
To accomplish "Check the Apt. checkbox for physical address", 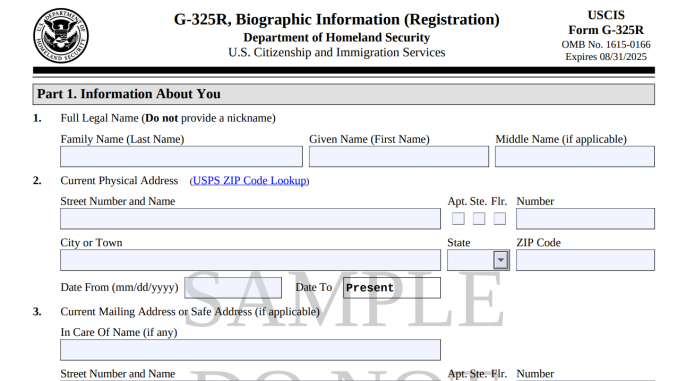I will point(458,218).
